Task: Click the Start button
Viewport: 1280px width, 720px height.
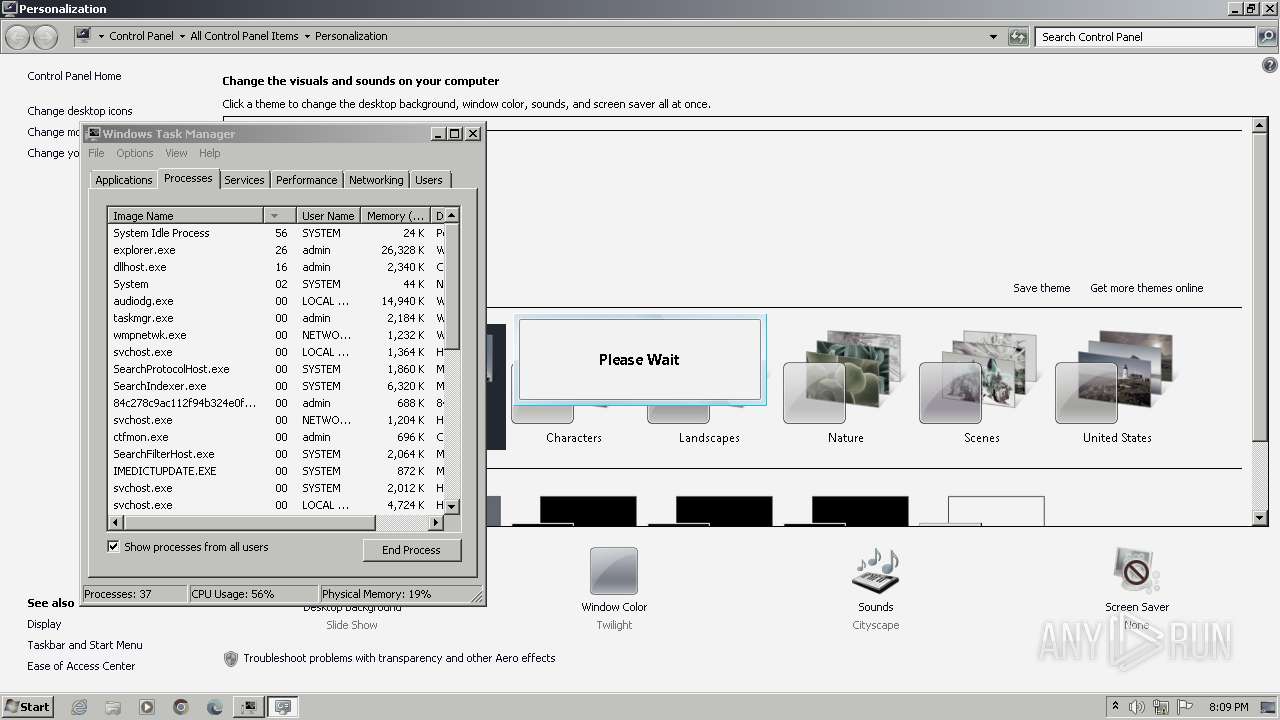Action: click(27, 707)
